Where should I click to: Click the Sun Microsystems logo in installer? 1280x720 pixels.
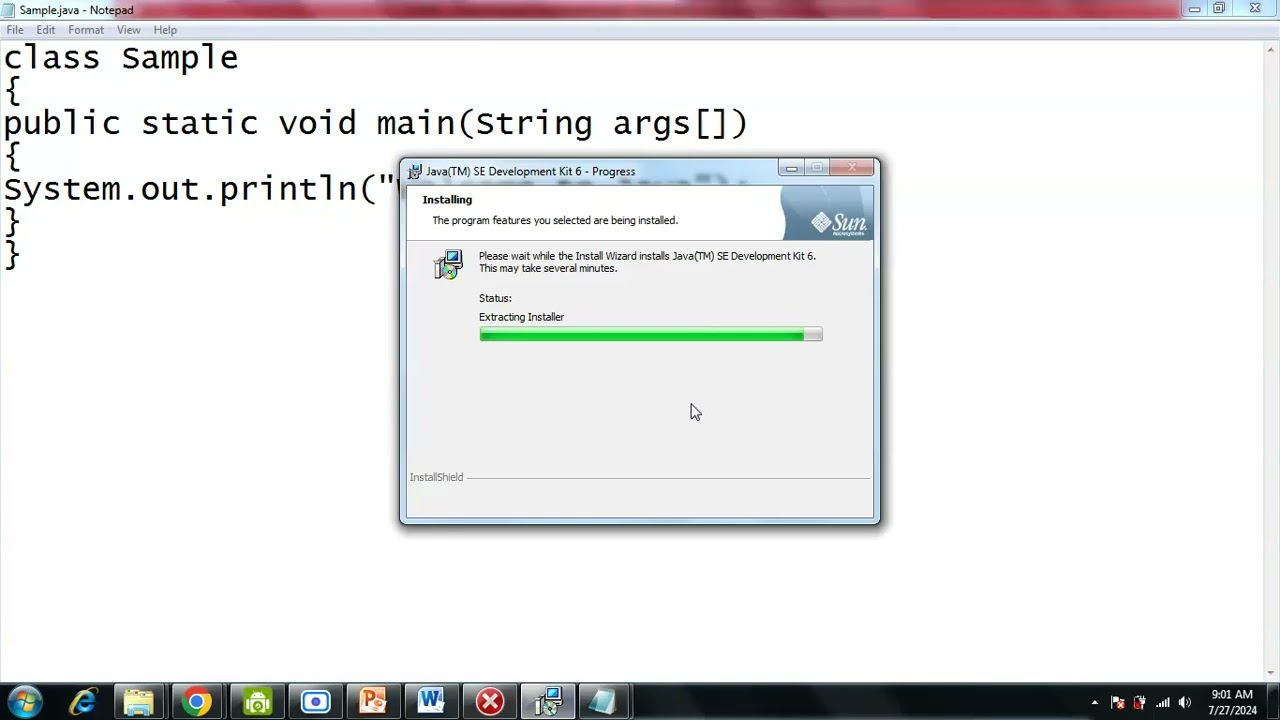(838, 223)
